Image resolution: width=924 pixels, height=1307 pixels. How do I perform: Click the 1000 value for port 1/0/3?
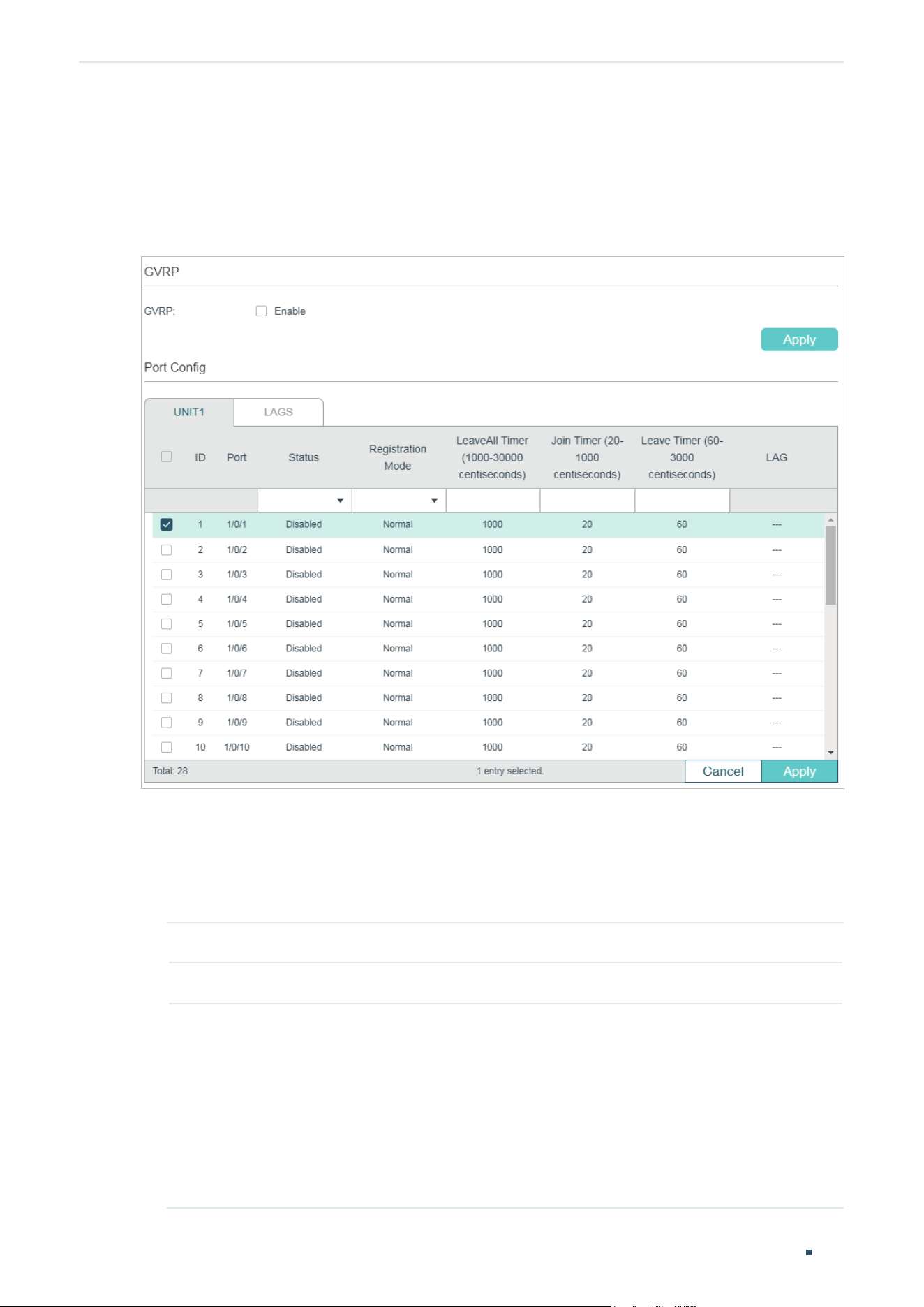(493, 575)
